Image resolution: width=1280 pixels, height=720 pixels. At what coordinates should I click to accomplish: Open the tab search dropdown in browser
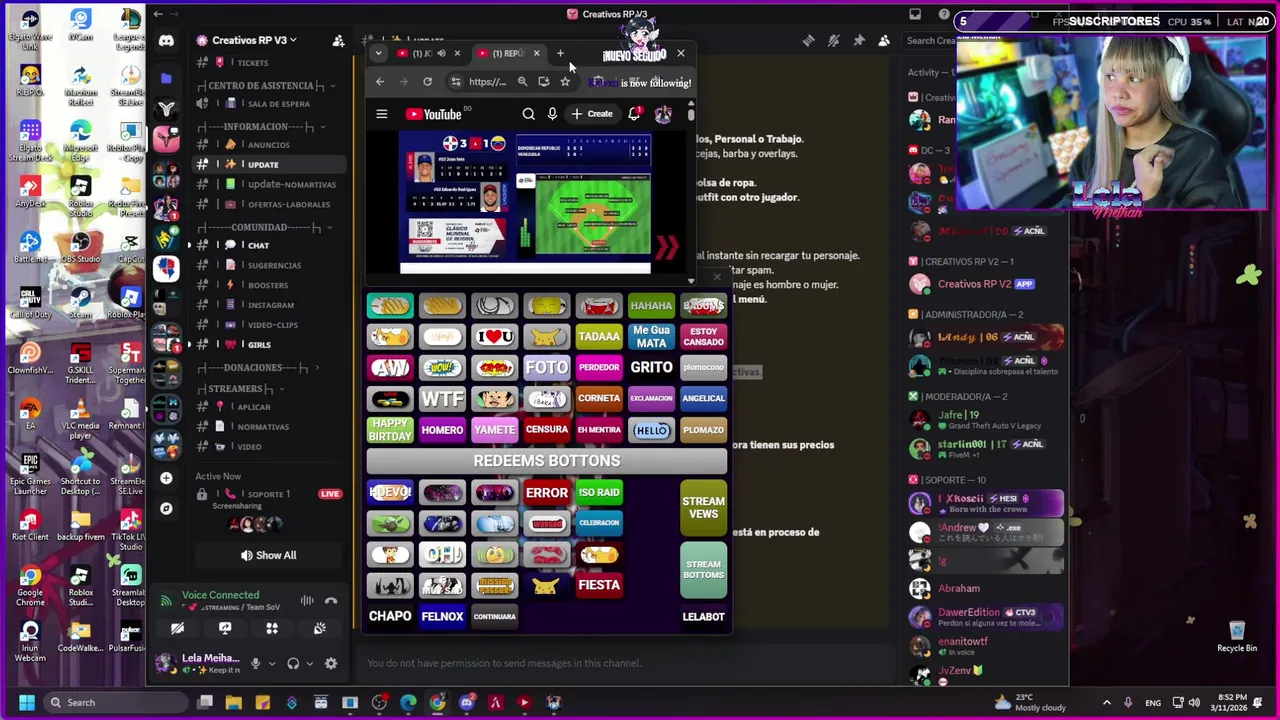378,54
